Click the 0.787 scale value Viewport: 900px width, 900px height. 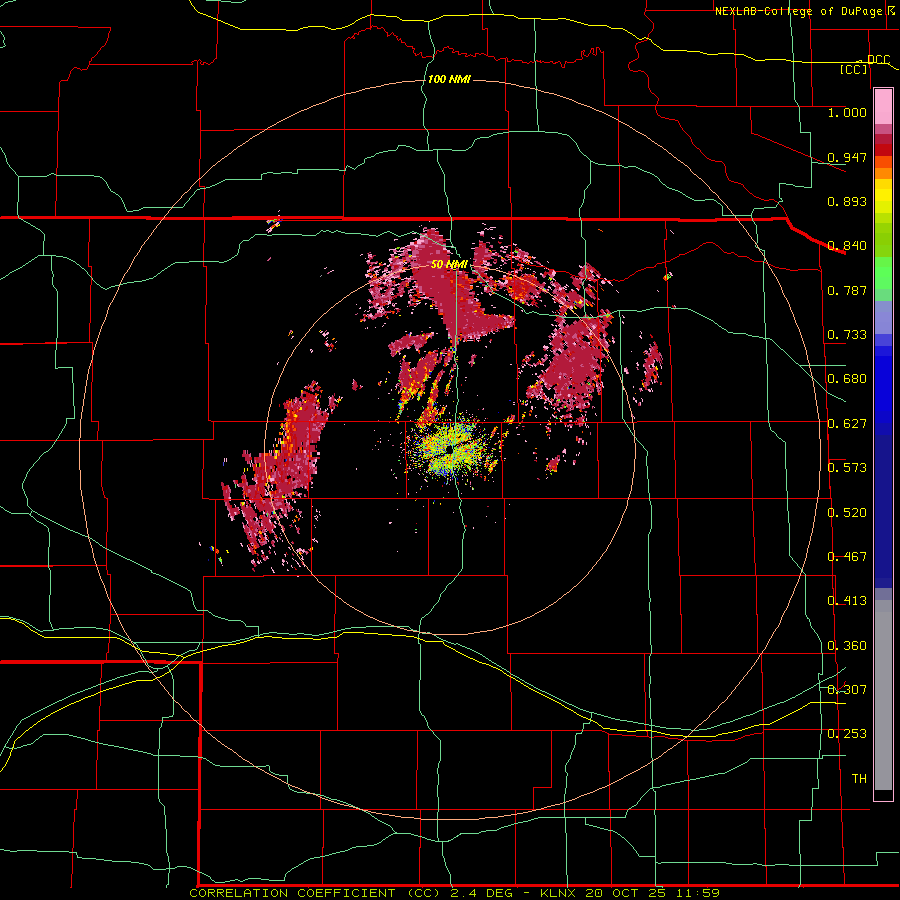(847, 290)
